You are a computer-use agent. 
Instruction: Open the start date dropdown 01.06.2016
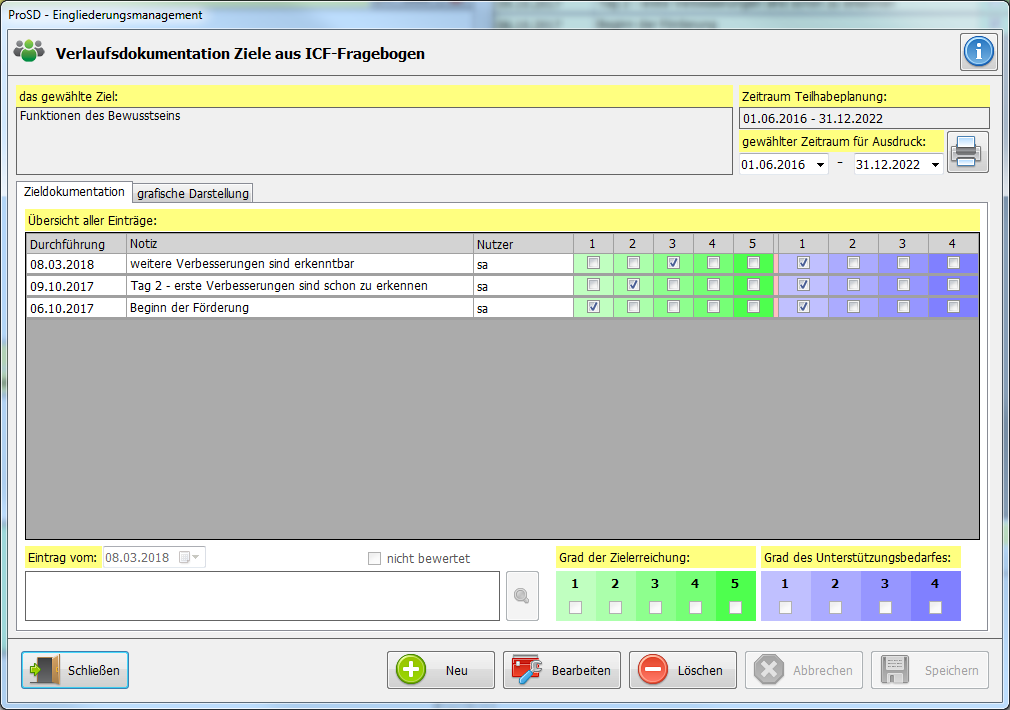tap(821, 165)
